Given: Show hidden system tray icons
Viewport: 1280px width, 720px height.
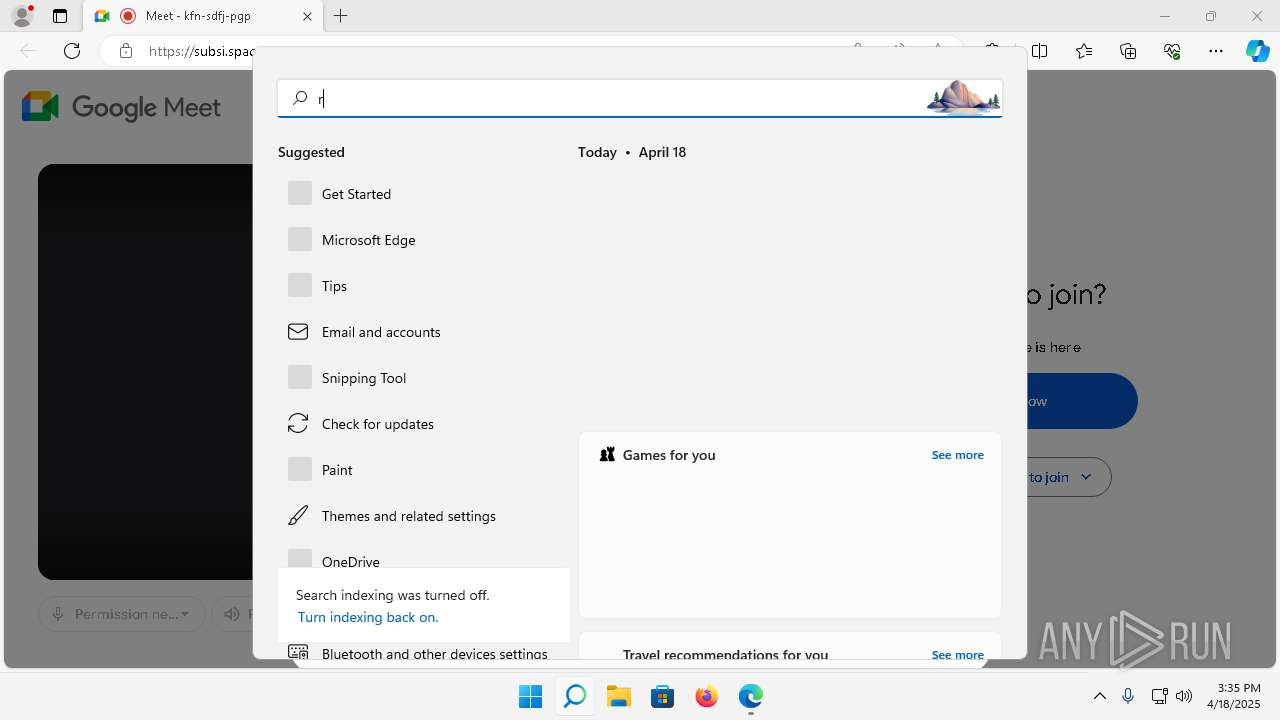Looking at the screenshot, I should (1099, 696).
